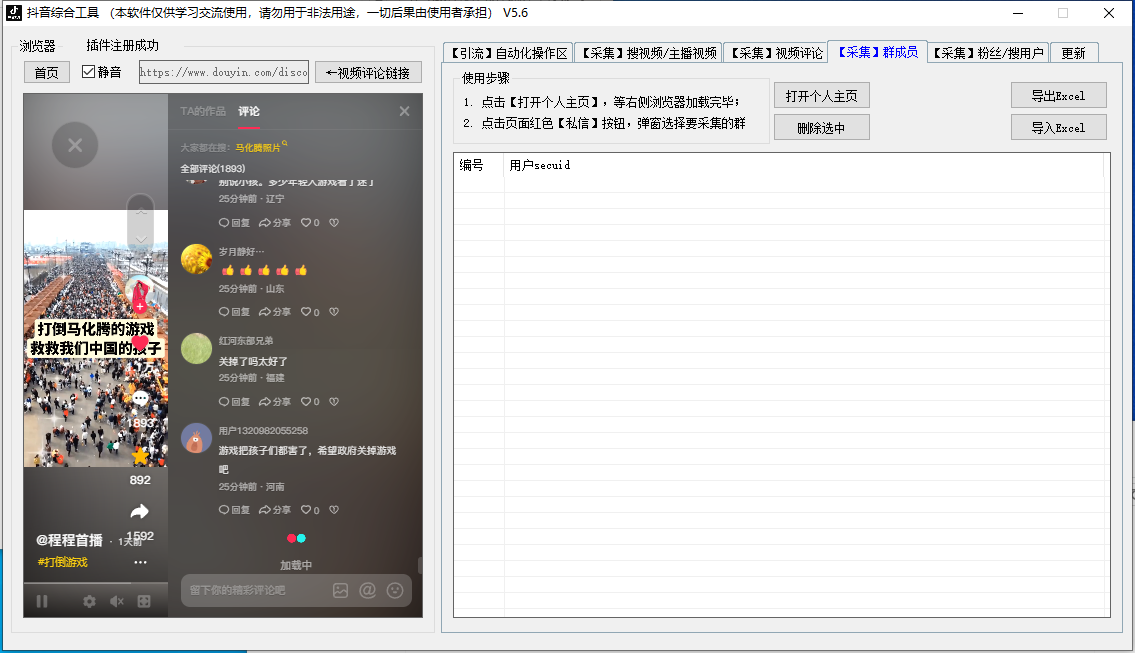Switch to 【采集】视频评论 tab
1135x653 pixels.
tap(776, 53)
